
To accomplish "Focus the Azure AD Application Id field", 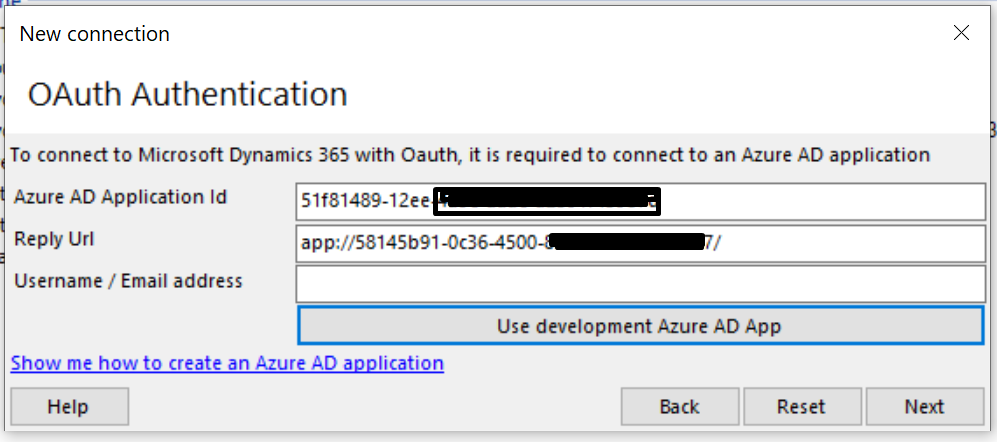I will [x=641, y=202].
